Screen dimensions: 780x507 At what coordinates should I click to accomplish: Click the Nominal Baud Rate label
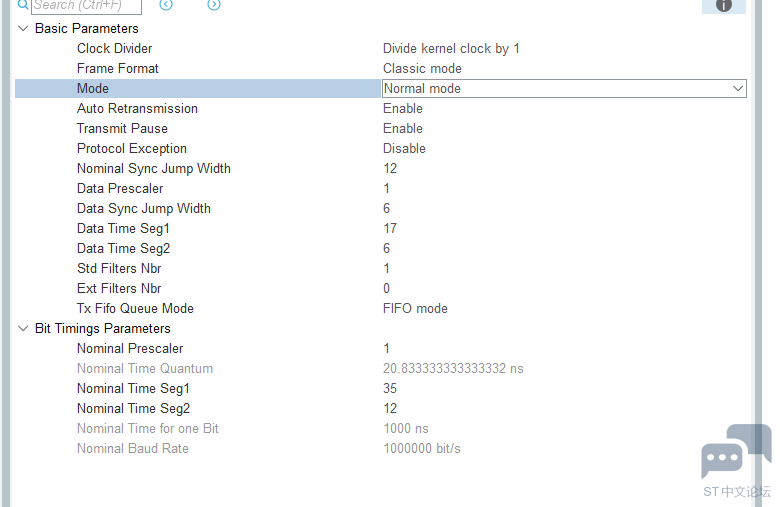[133, 448]
